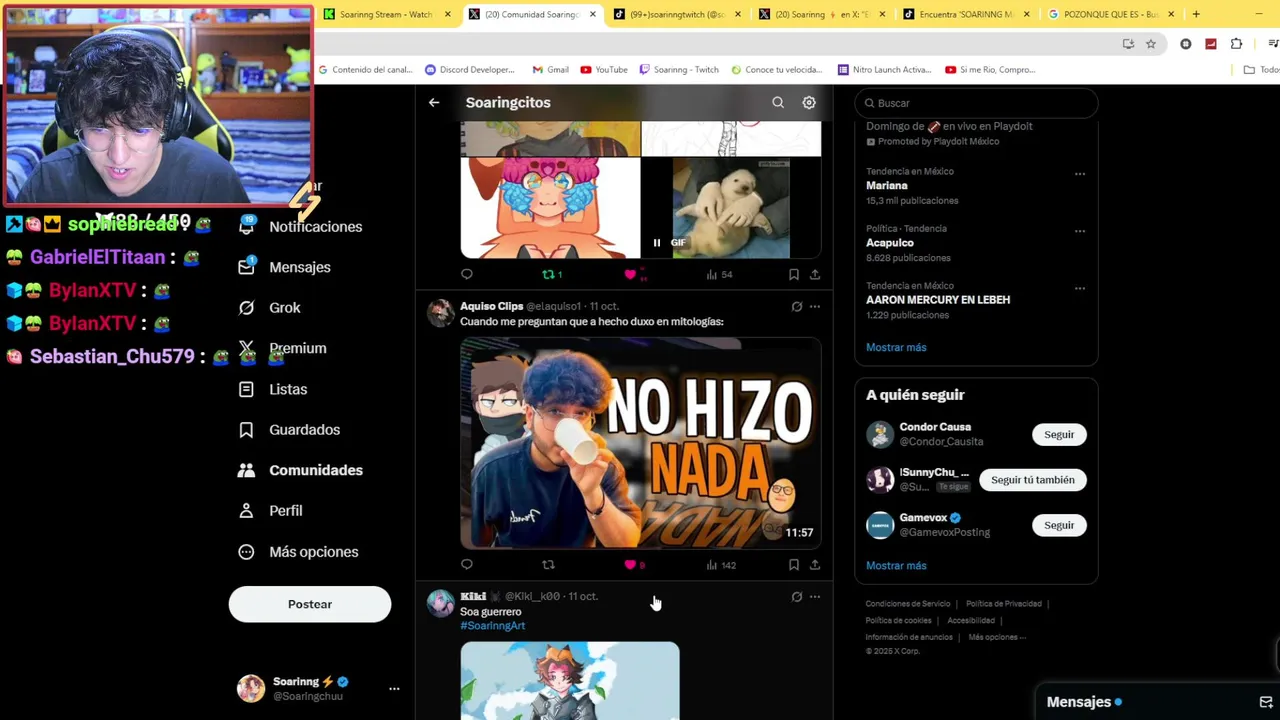
Task: Undo the retweet on the dog GIF post
Action: [551, 274]
